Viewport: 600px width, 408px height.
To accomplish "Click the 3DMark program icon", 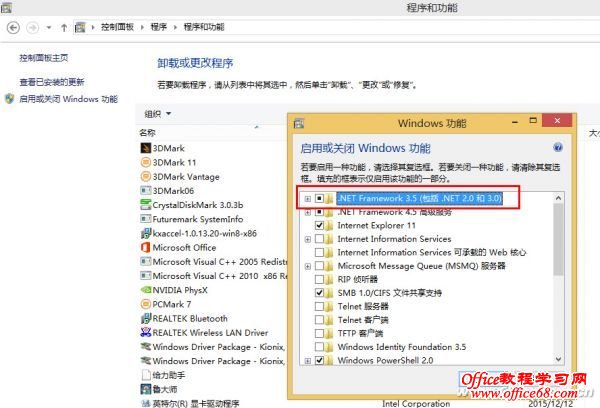I will pos(145,148).
